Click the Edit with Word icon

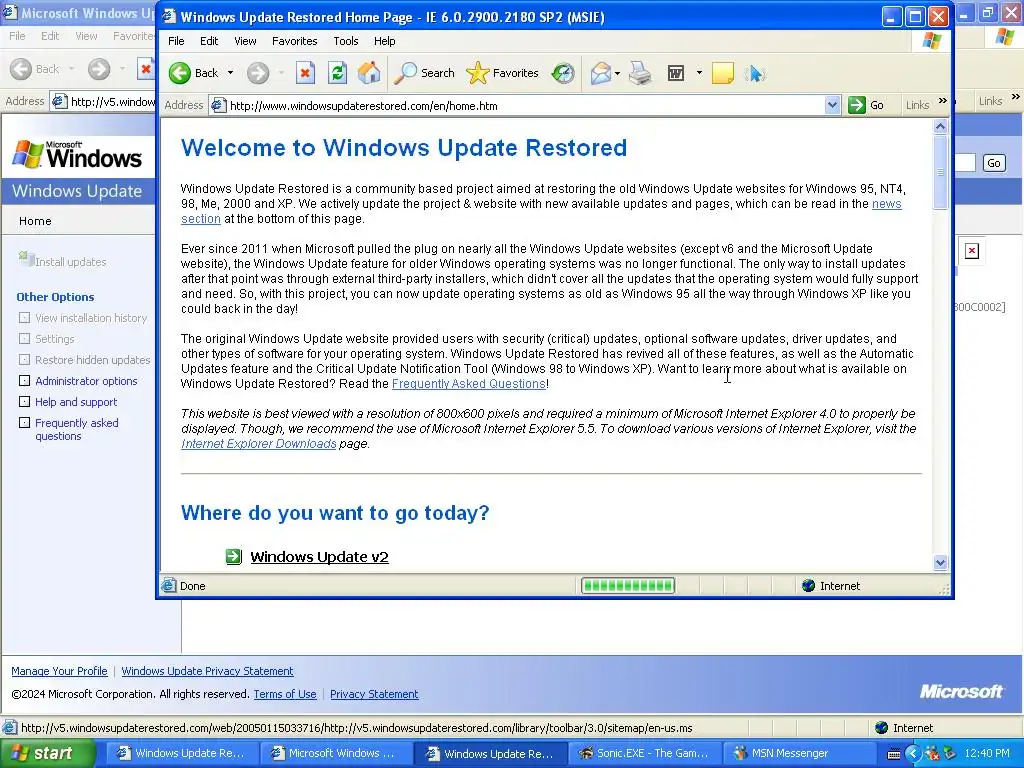coord(676,73)
